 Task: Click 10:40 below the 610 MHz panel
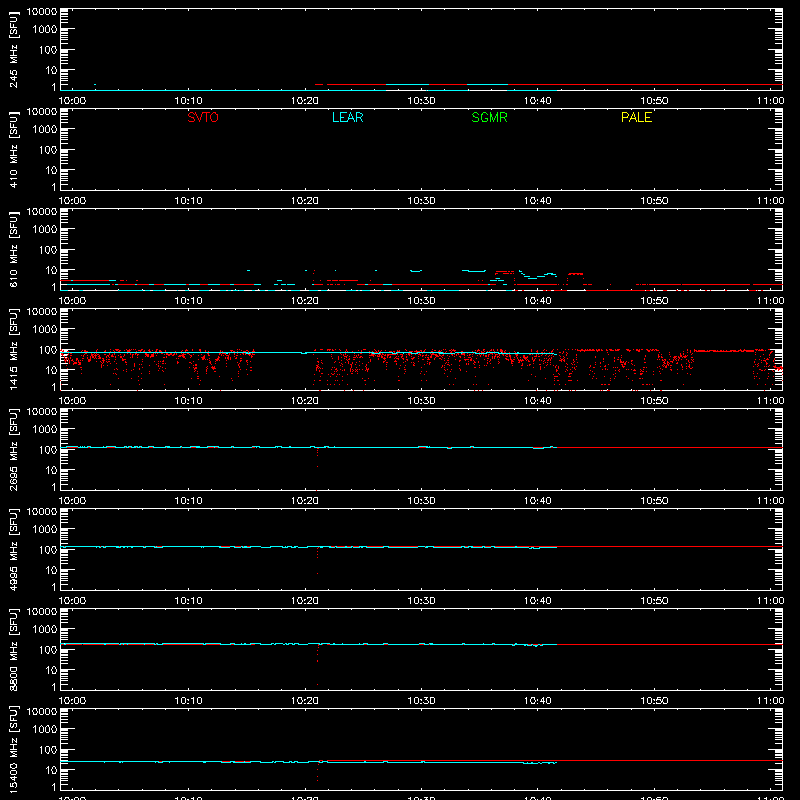point(538,301)
